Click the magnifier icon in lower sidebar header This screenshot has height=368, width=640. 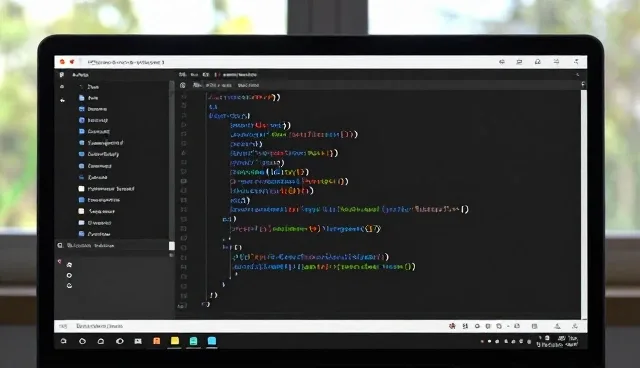coord(60,245)
